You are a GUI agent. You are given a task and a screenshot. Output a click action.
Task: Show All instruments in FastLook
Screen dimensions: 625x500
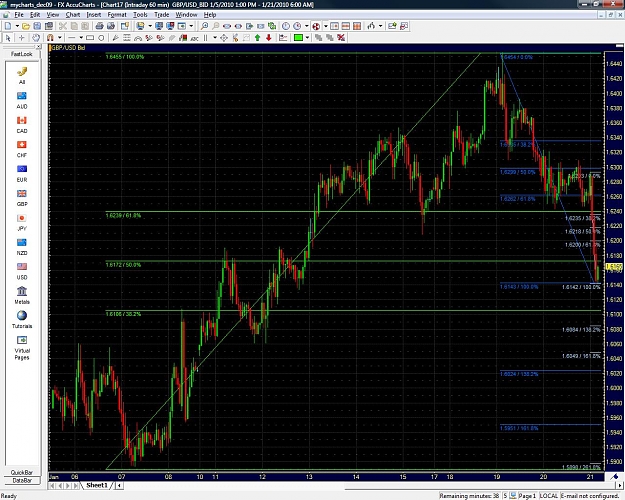[x=22, y=75]
